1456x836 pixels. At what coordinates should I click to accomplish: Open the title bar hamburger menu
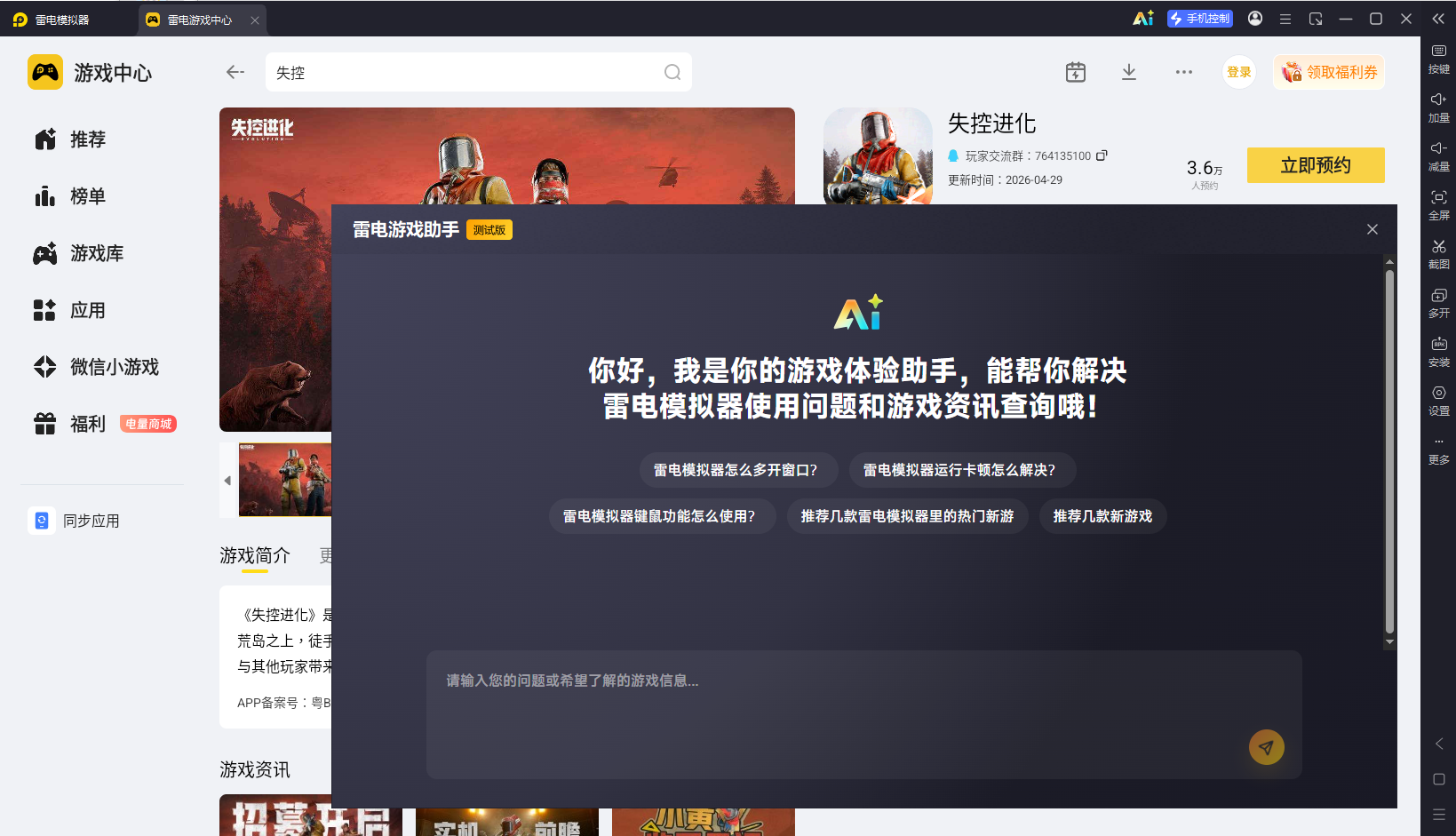pos(1285,19)
